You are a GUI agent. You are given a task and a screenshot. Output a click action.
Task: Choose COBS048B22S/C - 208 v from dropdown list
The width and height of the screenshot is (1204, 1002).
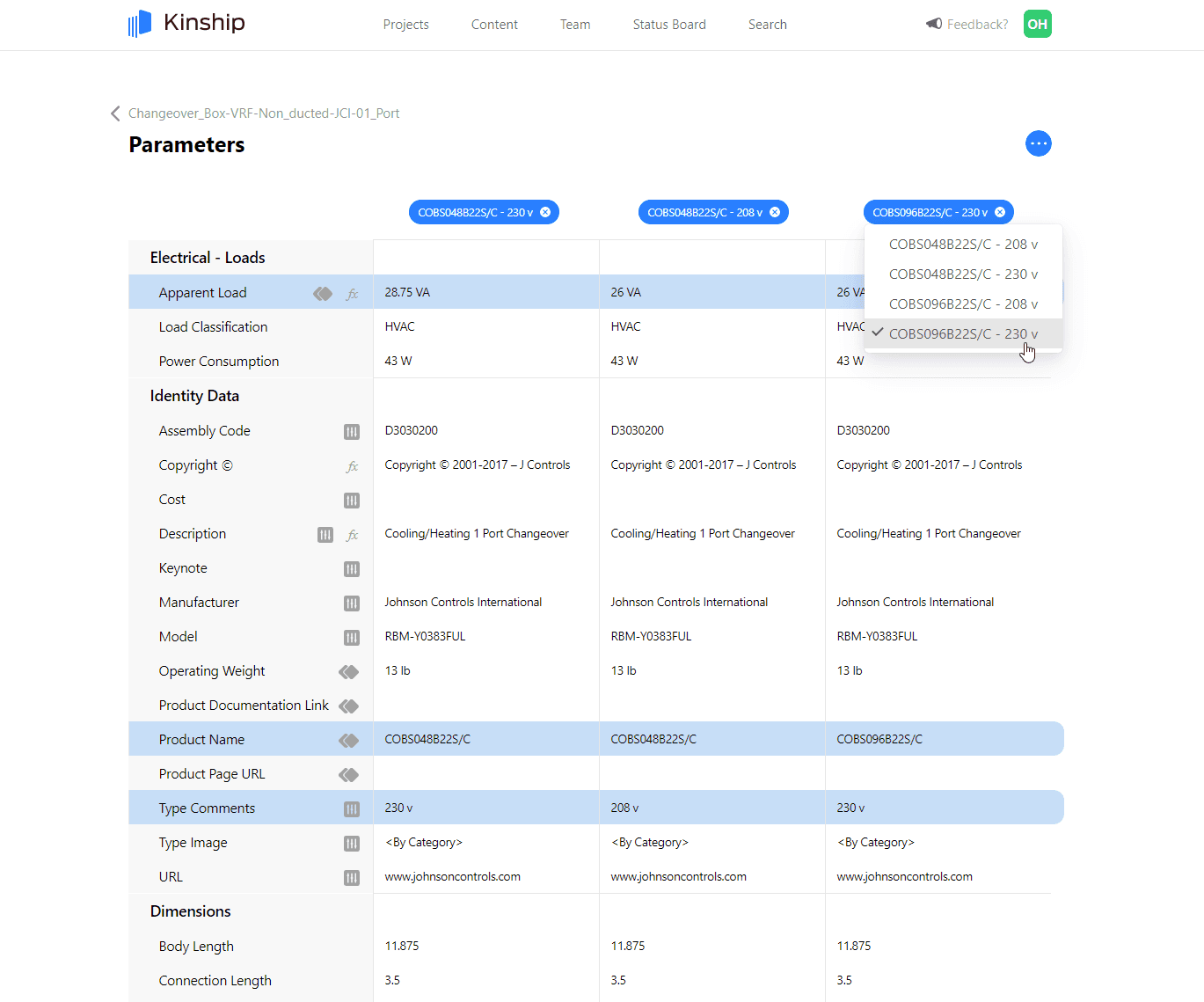point(963,245)
